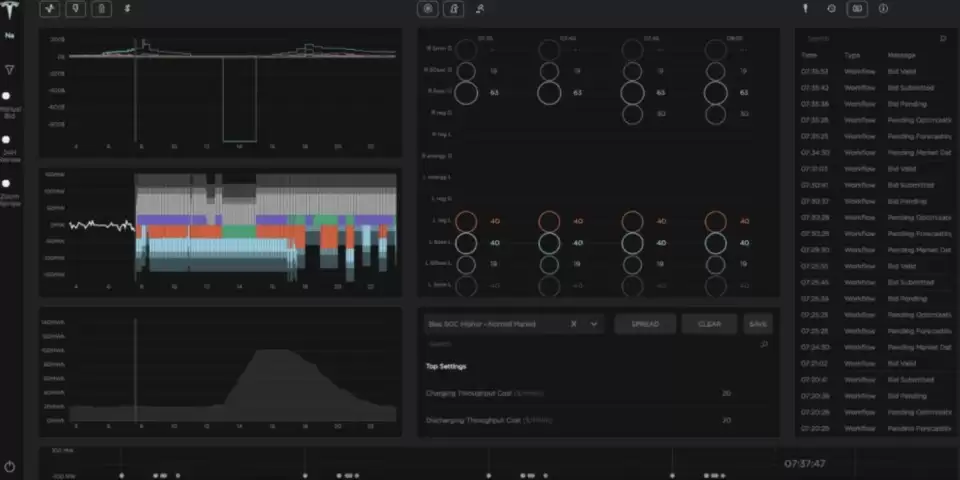The height and width of the screenshot is (480, 960).
Task: Open the history clock icon
Action: pos(831,9)
